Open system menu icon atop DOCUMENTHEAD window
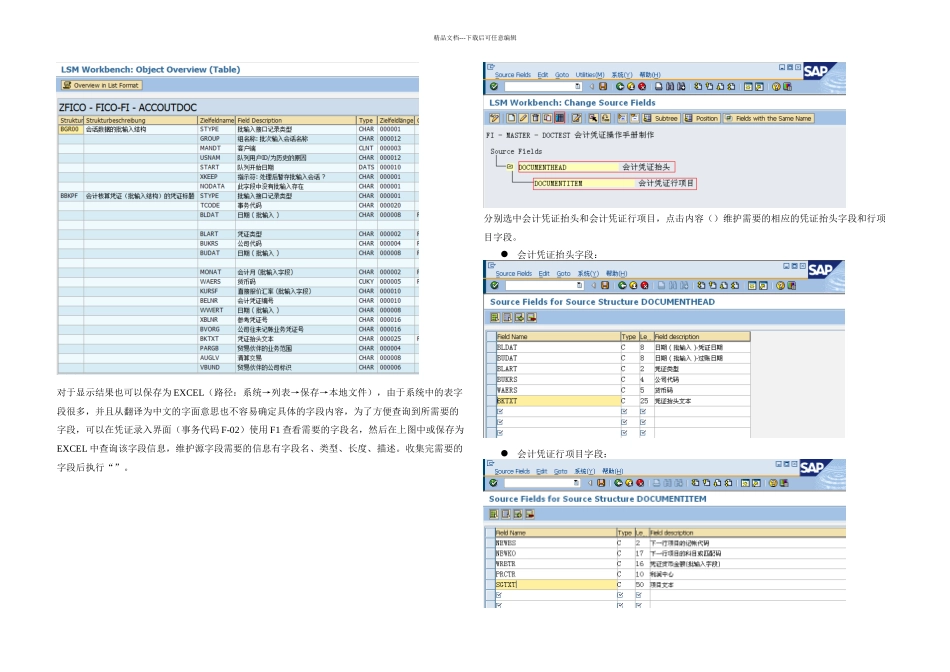The height and width of the screenshot is (672, 950). pyautogui.click(x=491, y=265)
